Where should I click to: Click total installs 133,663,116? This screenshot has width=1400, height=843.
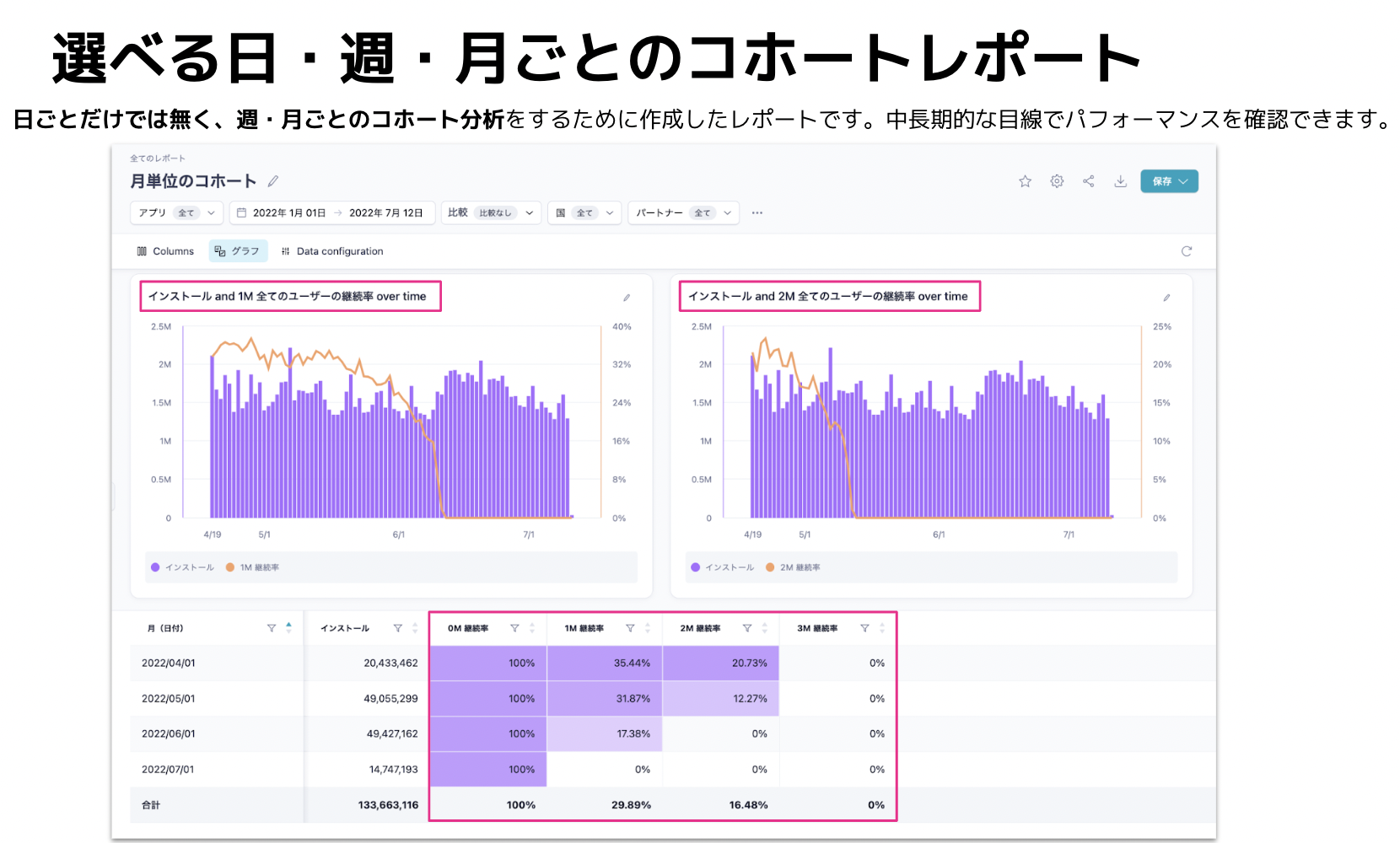click(x=388, y=805)
